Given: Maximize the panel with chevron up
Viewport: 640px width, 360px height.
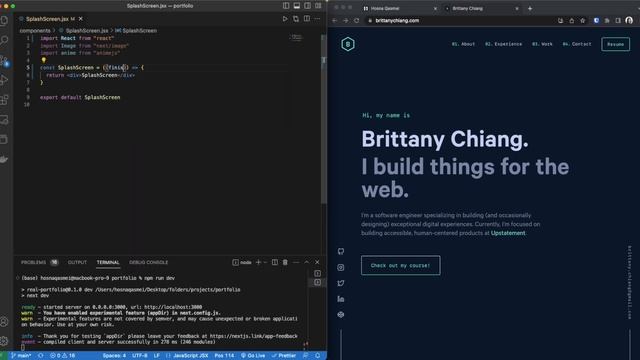Looking at the screenshot, I should point(307,262).
